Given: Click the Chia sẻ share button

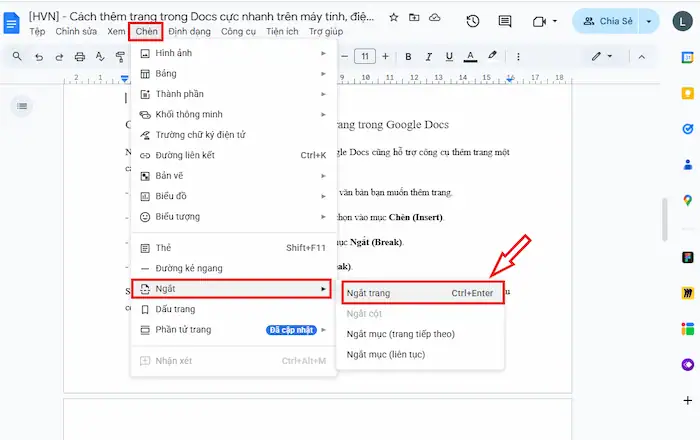Looking at the screenshot, I should click(610, 21).
